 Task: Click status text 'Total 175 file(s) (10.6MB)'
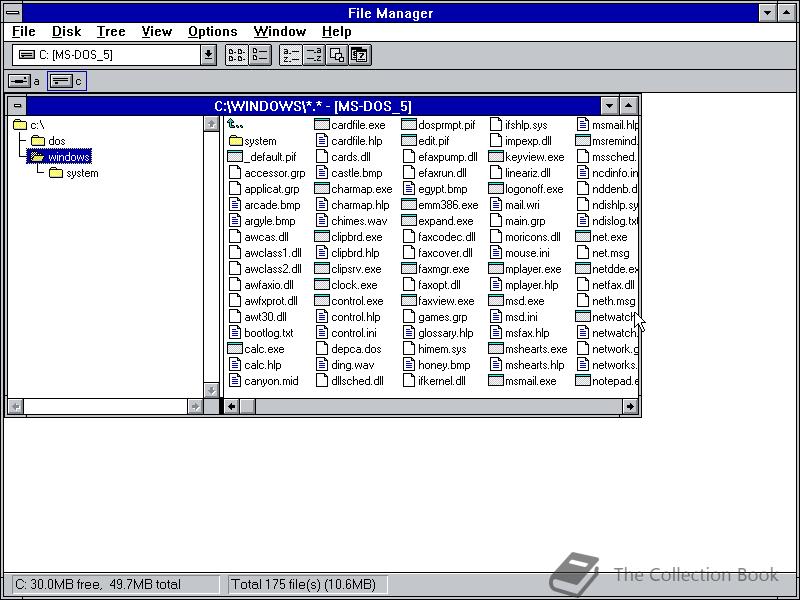(304, 584)
